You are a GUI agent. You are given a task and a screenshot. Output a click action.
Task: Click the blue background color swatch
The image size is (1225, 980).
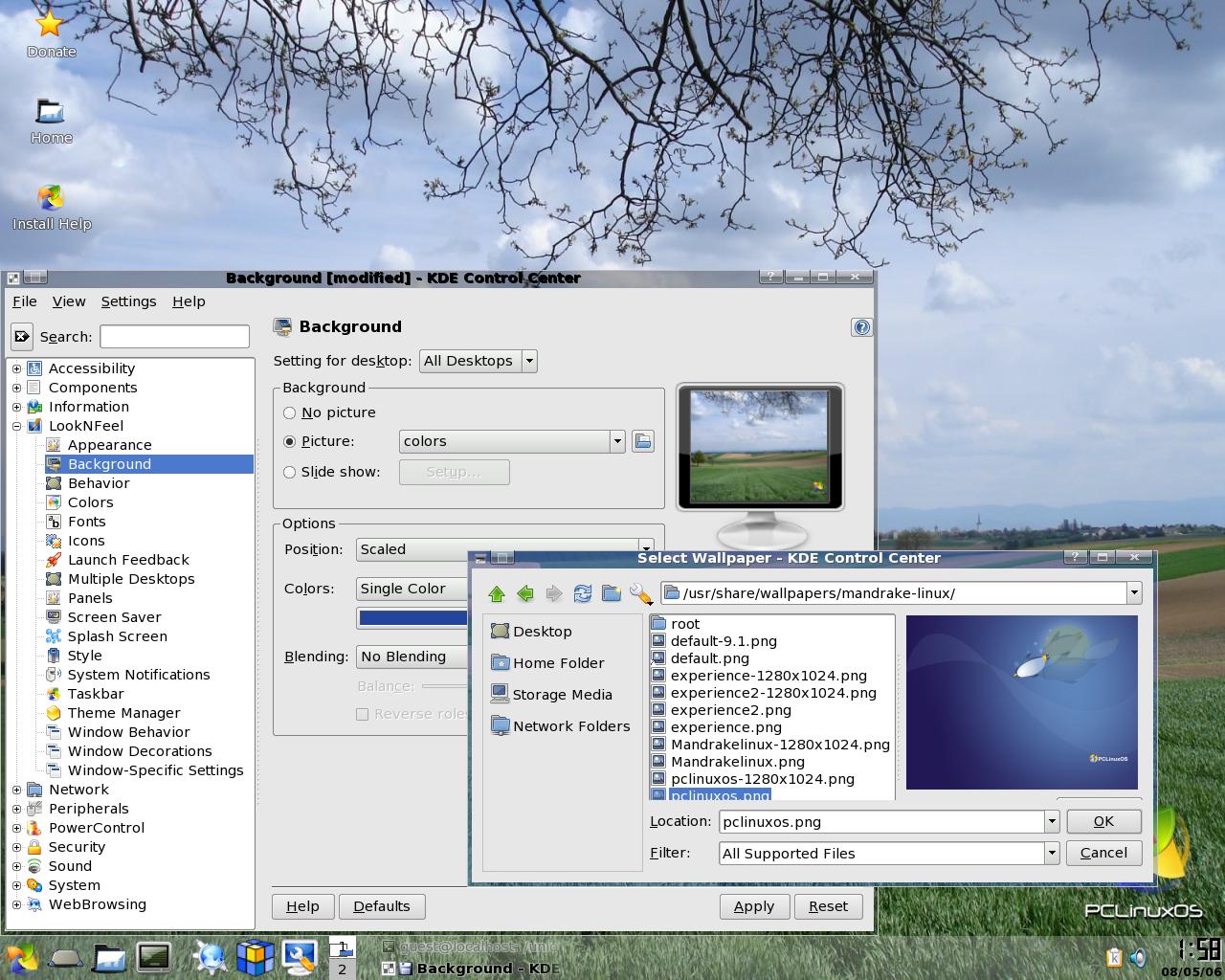pos(412,617)
